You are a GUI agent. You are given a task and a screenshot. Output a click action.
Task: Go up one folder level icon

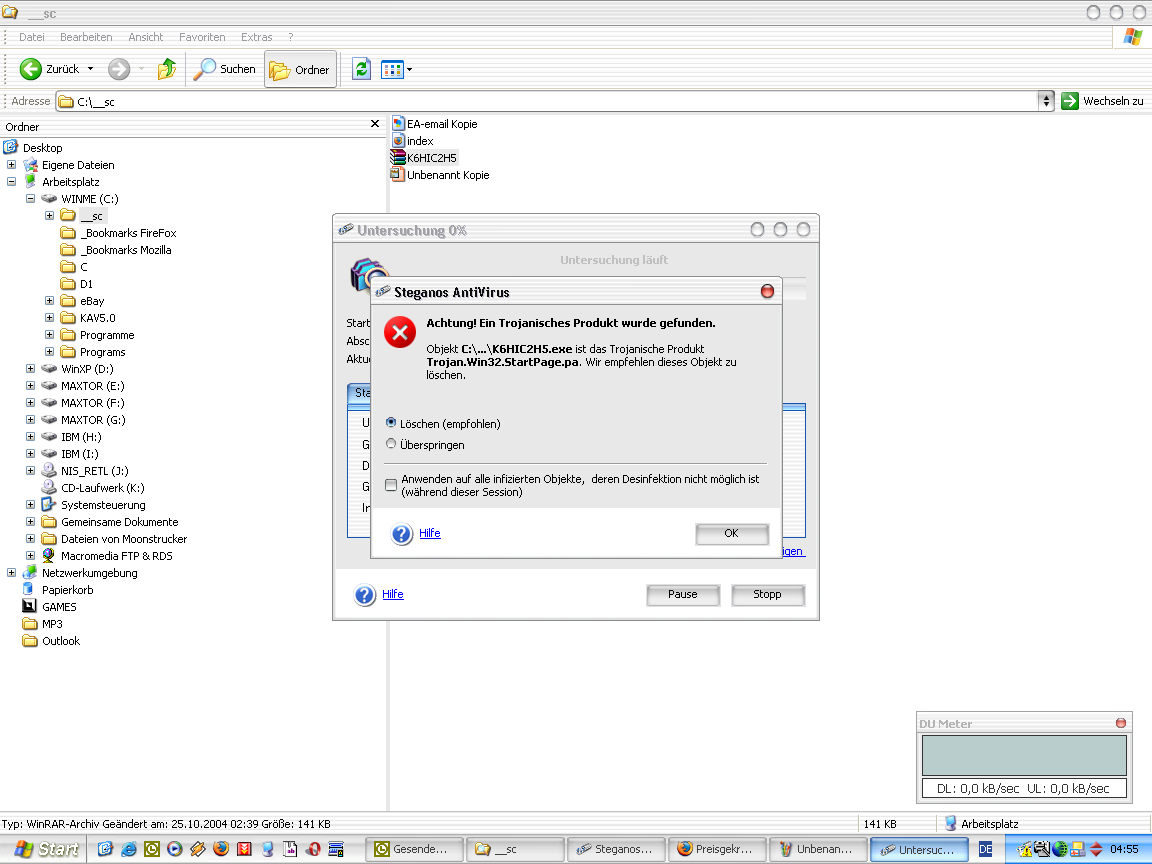coord(167,69)
